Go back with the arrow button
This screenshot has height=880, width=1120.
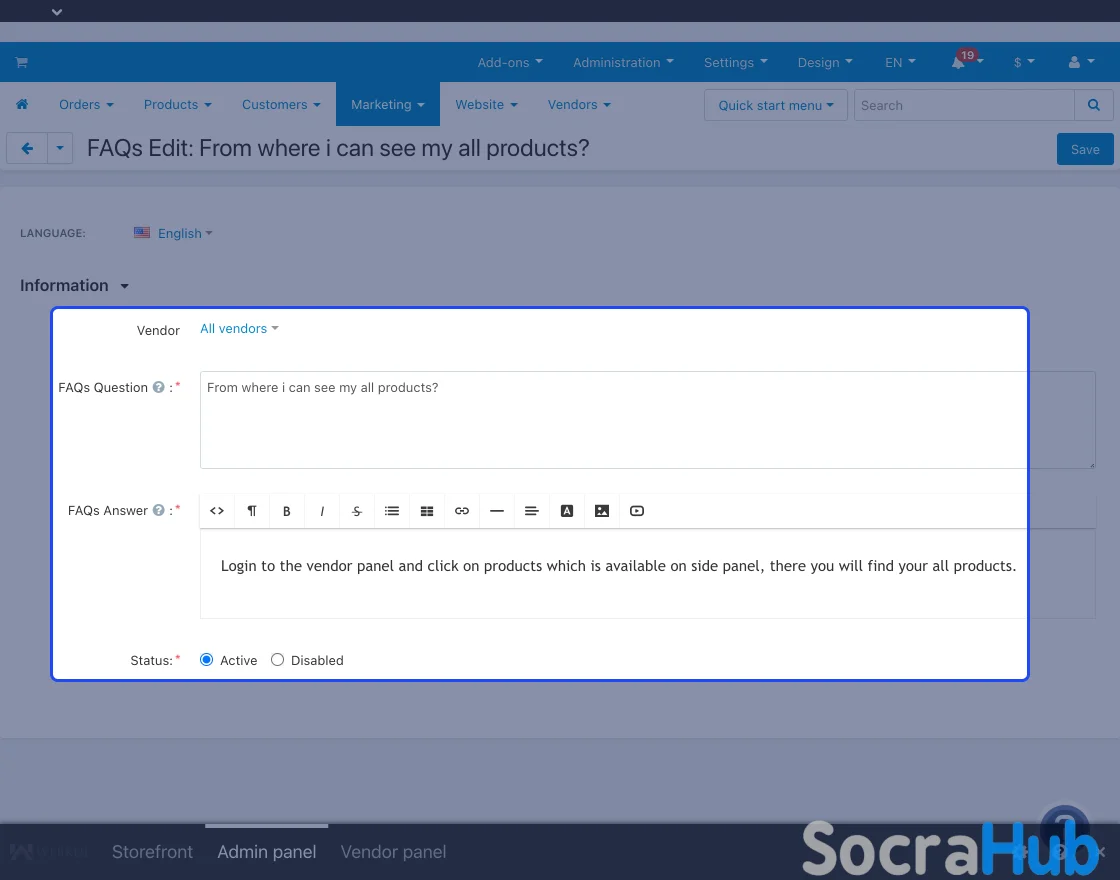pos(27,149)
